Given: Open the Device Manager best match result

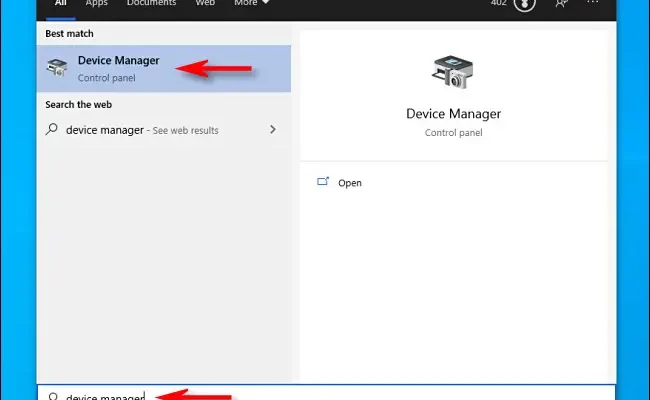Looking at the screenshot, I should 164,68.
